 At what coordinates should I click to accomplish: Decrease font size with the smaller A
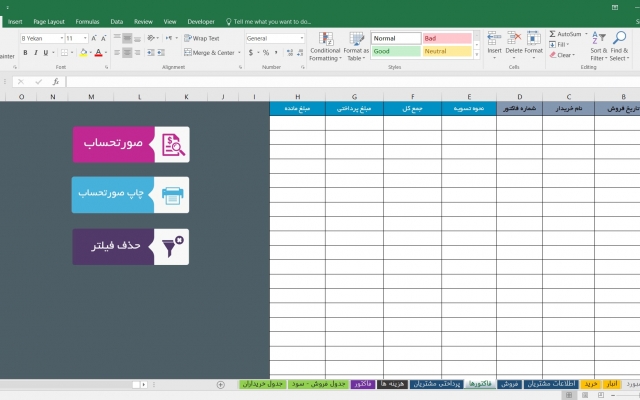[104, 38]
